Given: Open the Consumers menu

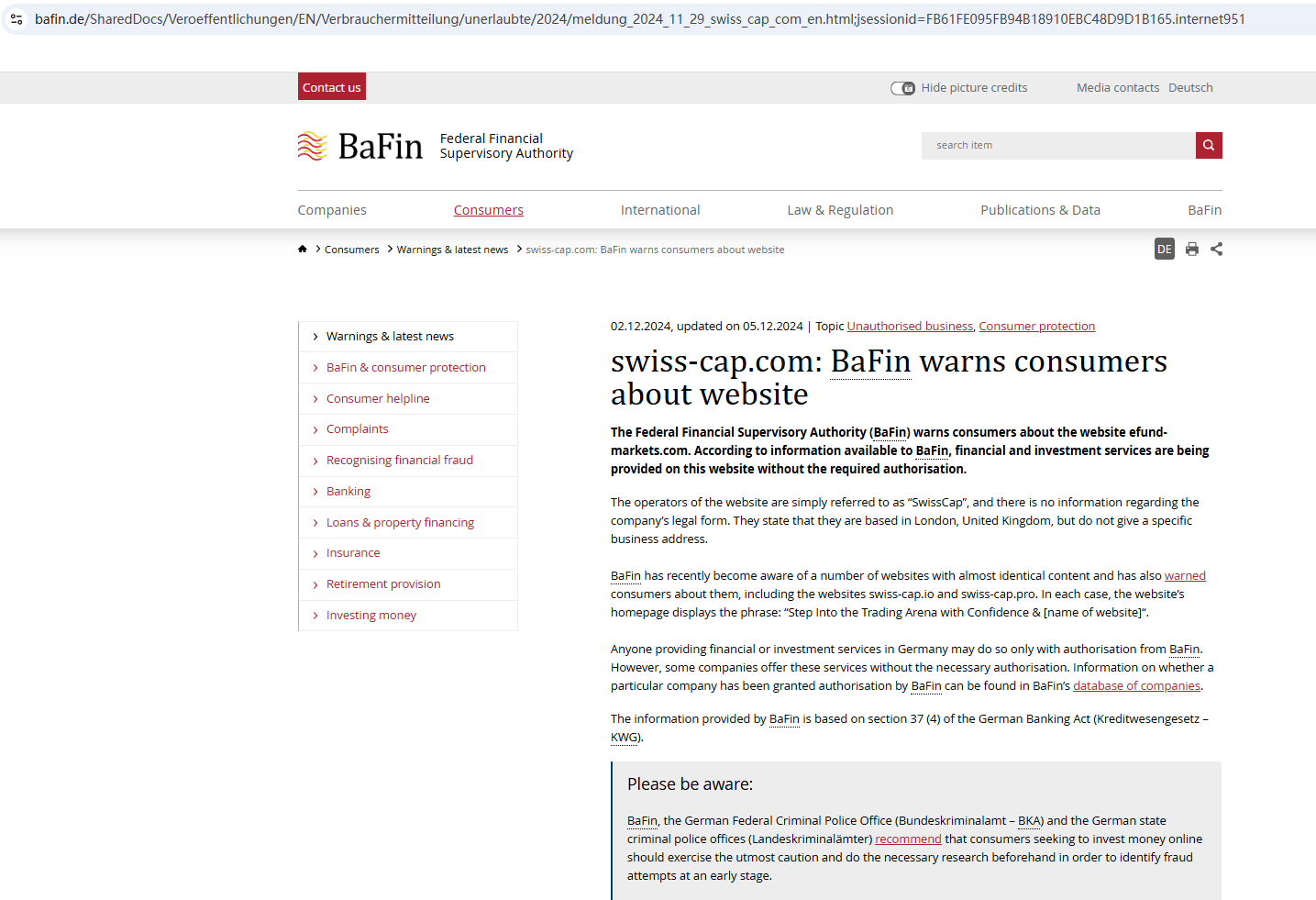Looking at the screenshot, I should tap(489, 210).
